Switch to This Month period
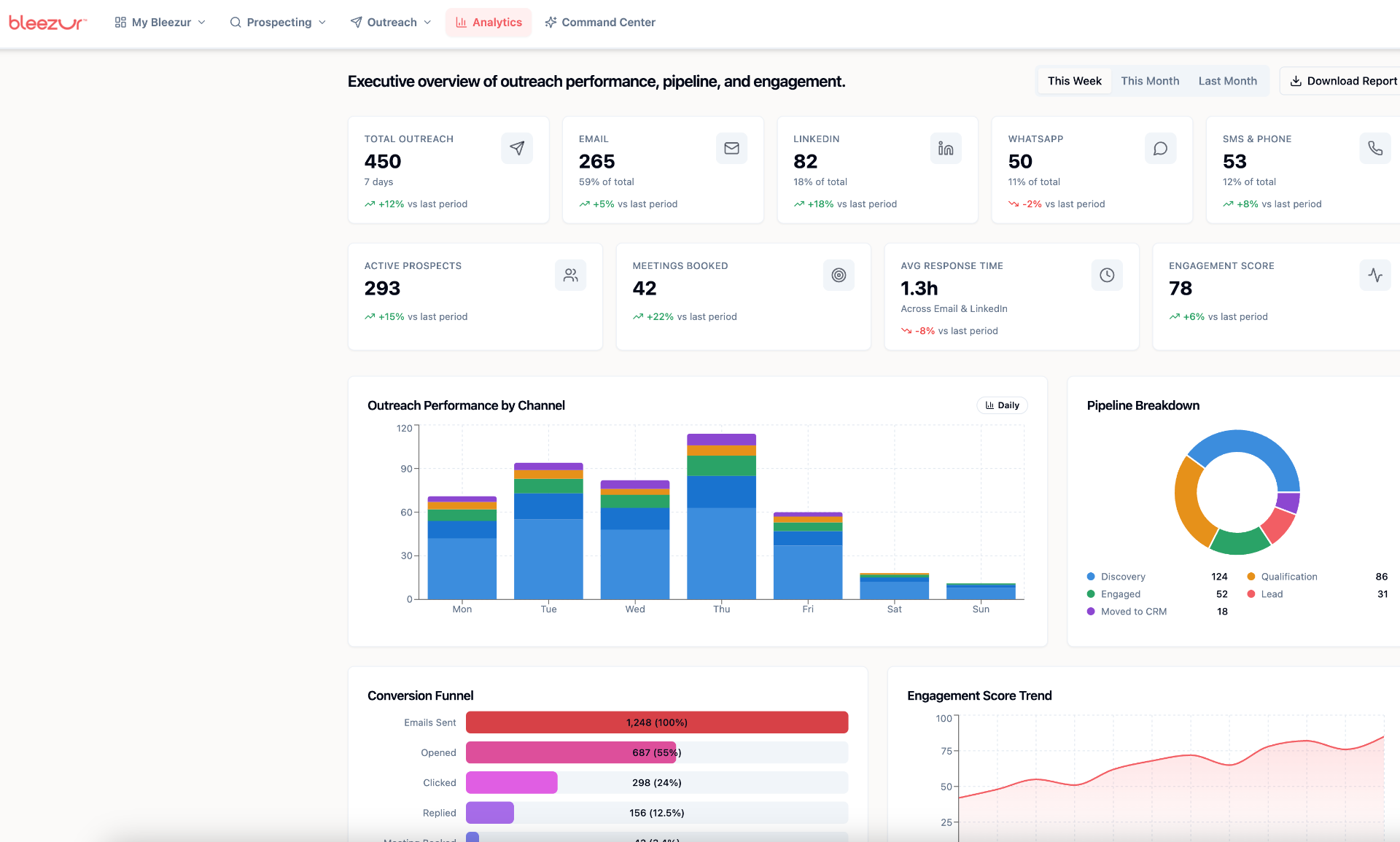 point(1150,81)
